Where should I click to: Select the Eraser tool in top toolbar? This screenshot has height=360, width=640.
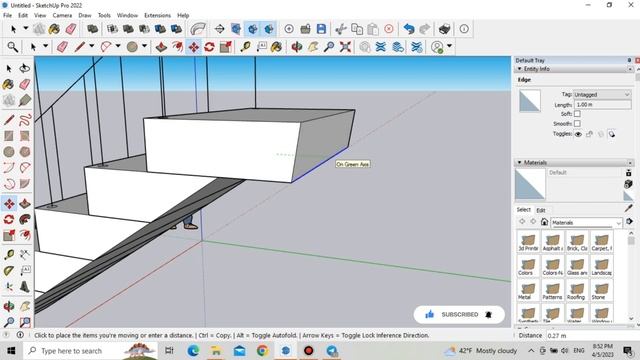[71, 29]
